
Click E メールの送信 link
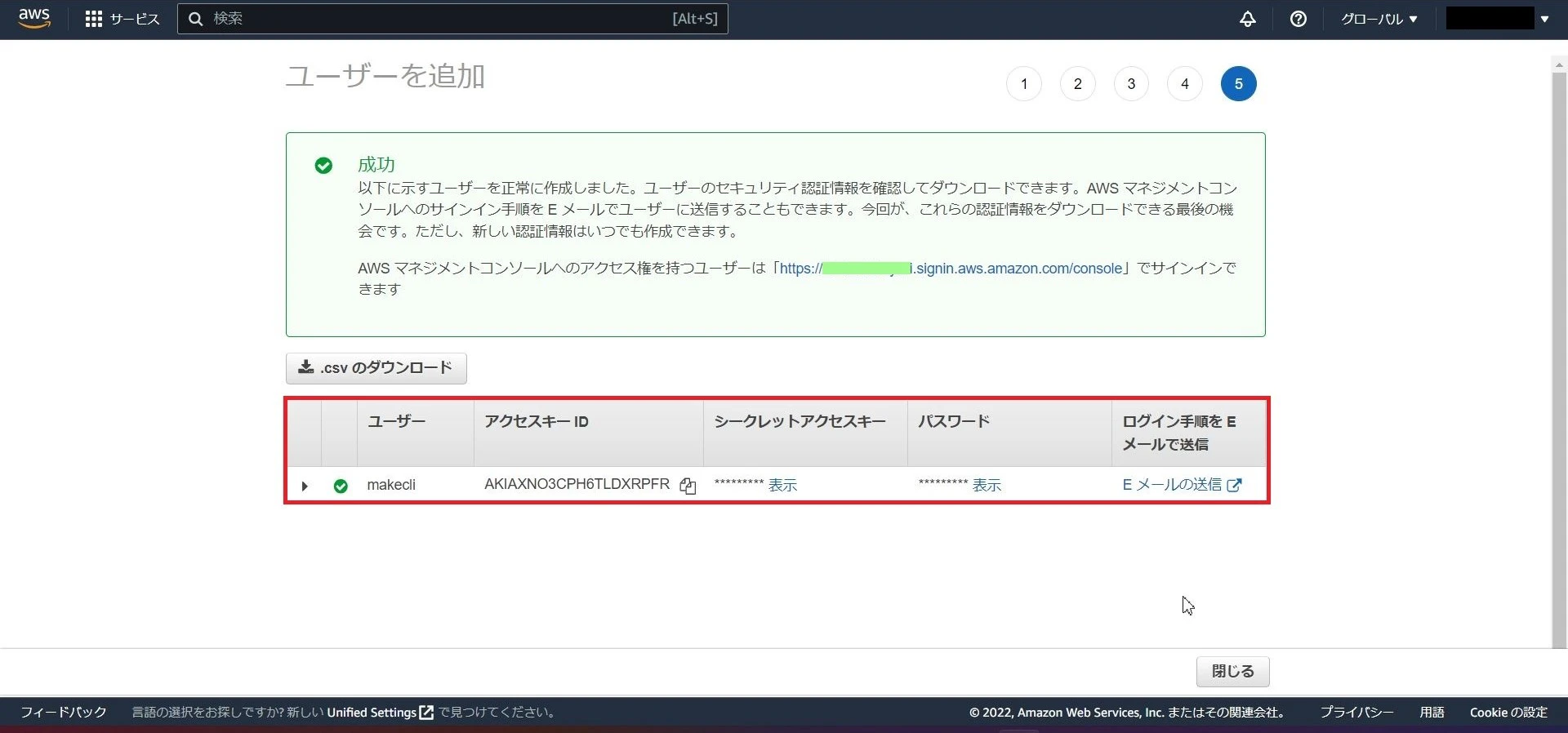[1182, 485]
